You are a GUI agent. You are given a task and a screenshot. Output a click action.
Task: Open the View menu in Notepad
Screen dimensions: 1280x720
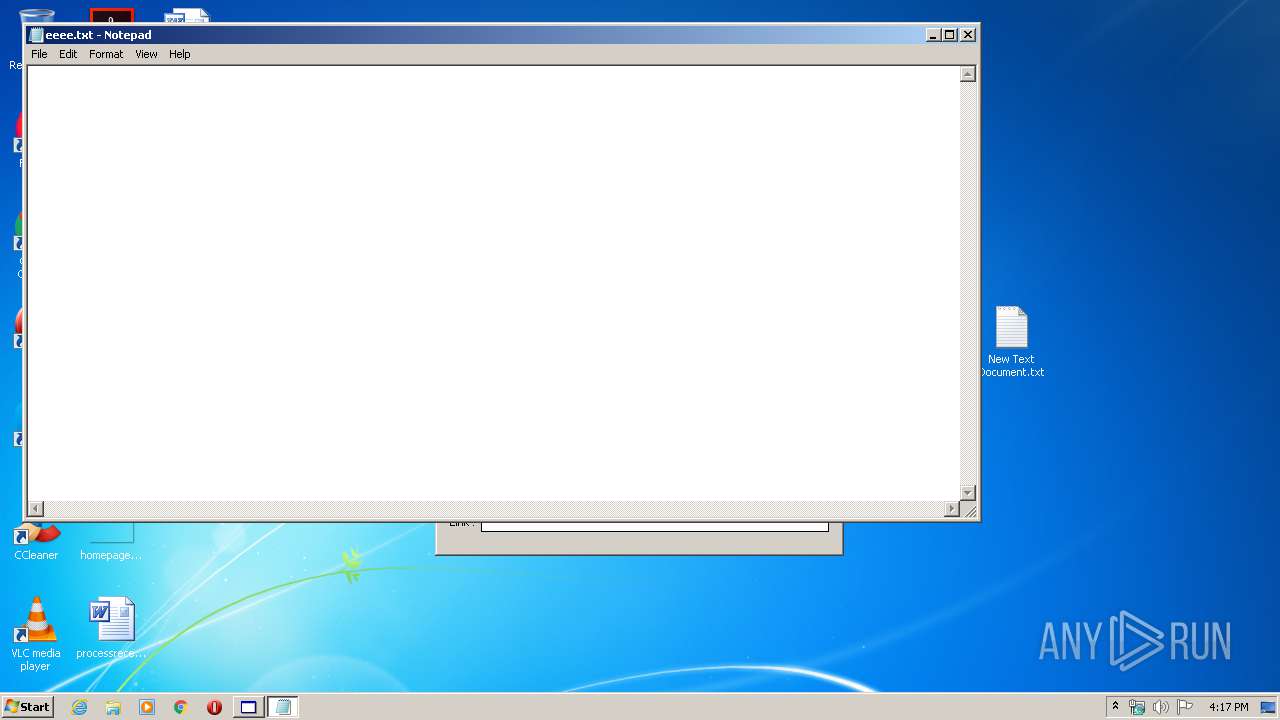click(x=146, y=54)
